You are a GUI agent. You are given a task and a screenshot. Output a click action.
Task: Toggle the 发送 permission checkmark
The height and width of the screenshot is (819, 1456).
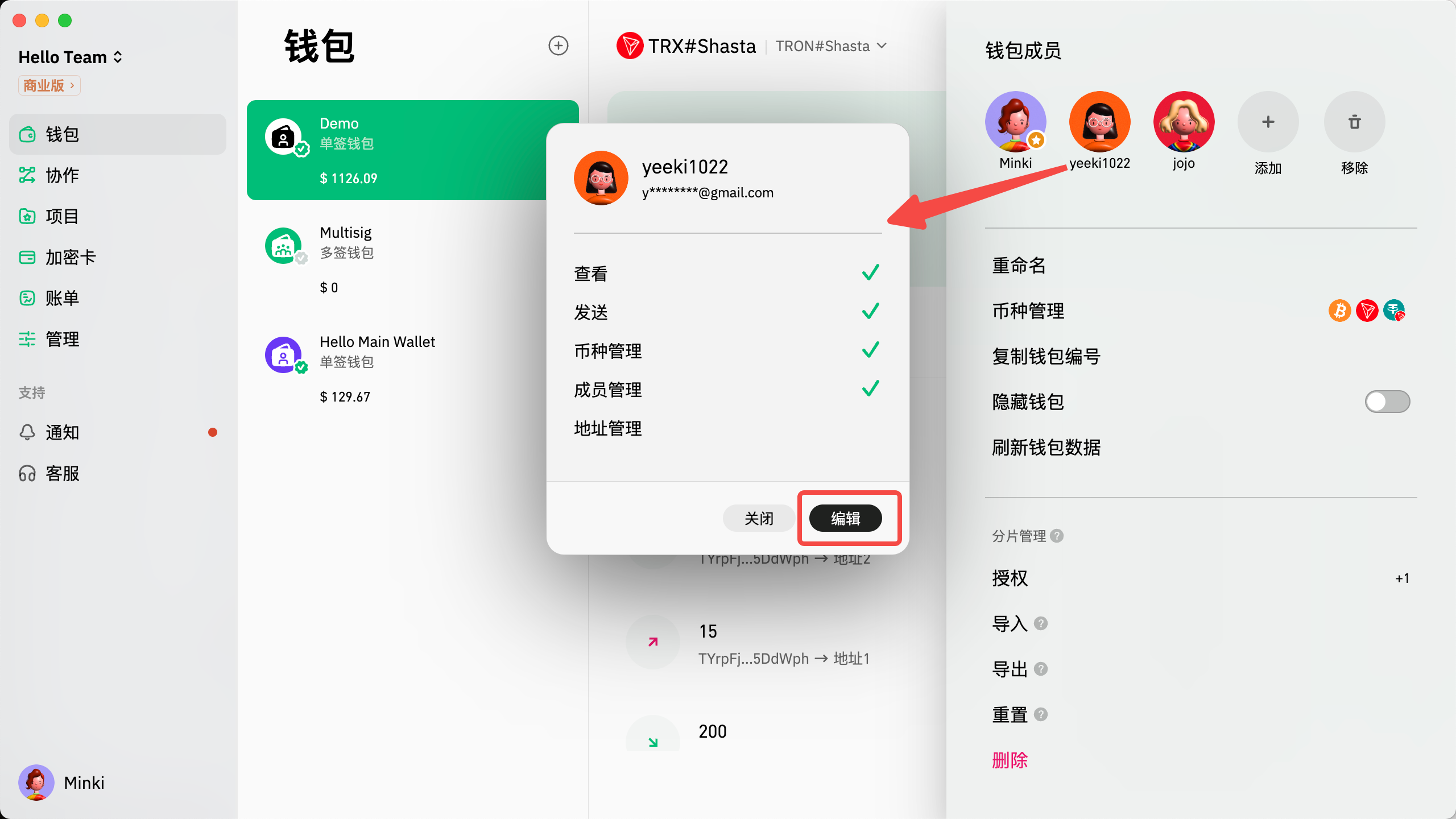pyautogui.click(x=870, y=312)
